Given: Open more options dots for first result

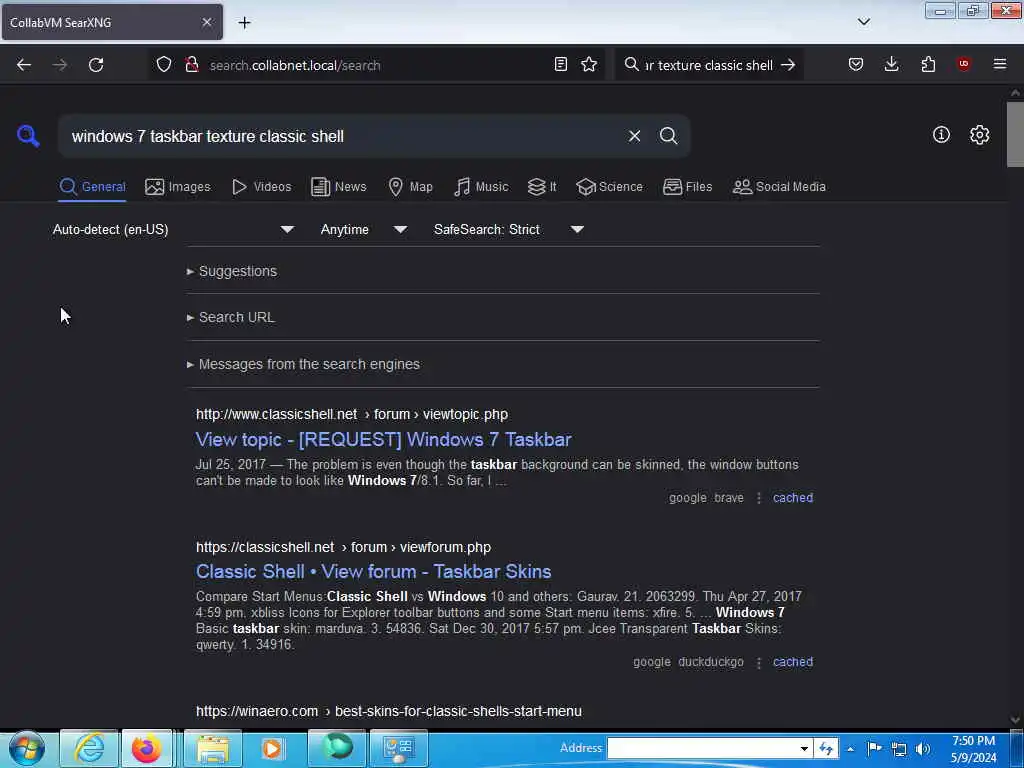Looking at the screenshot, I should pos(758,498).
